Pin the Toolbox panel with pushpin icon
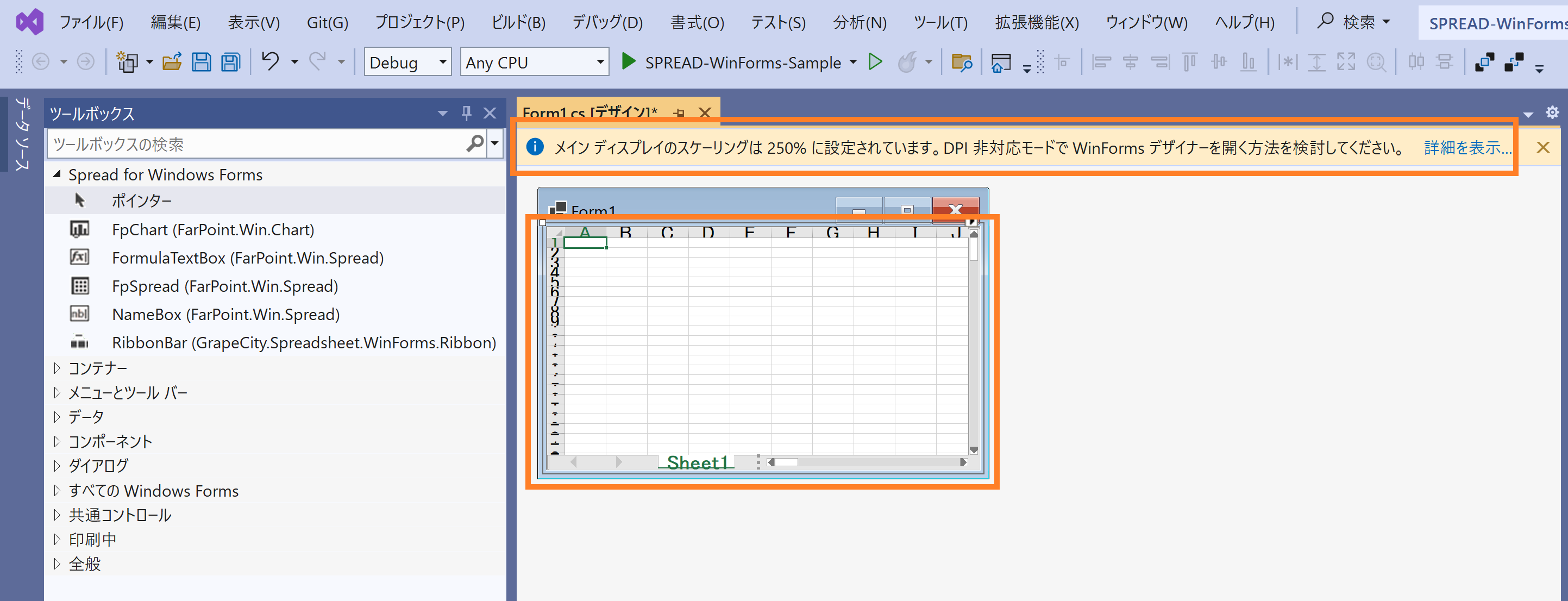Viewport: 1568px width, 601px height. (466, 112)
